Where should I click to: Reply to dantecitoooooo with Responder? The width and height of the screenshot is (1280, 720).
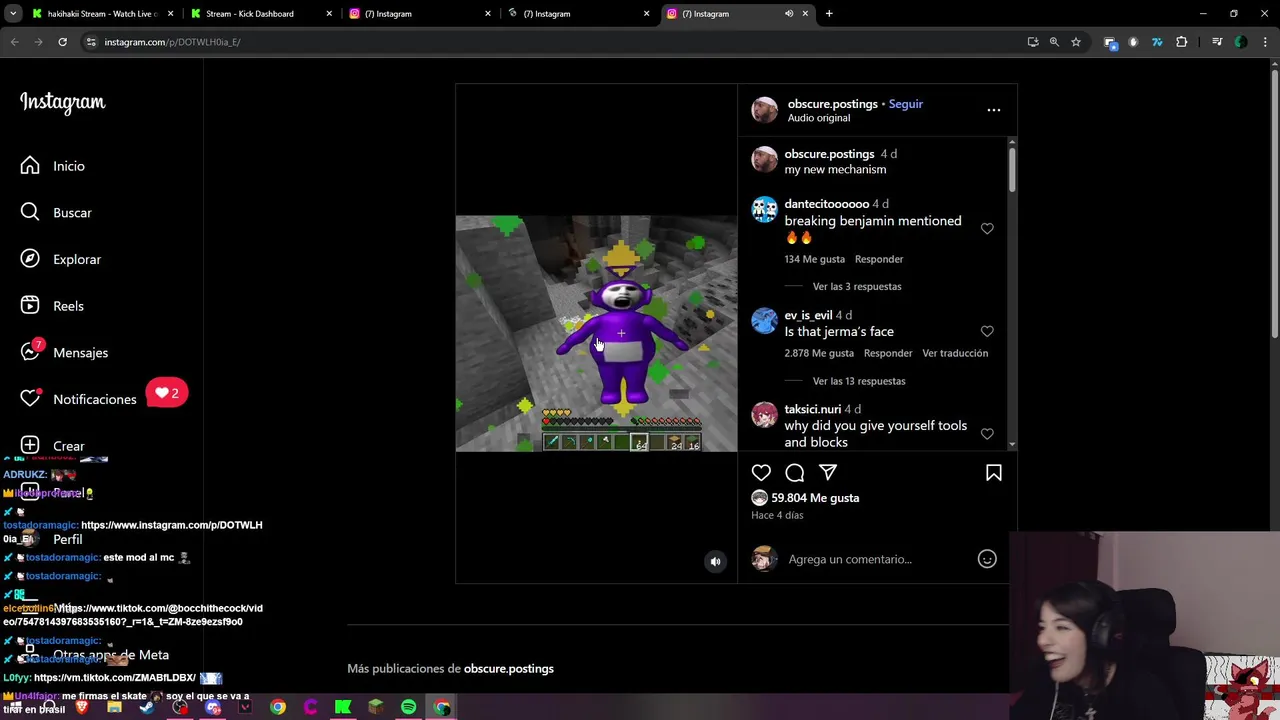click(x=879, y=259)
